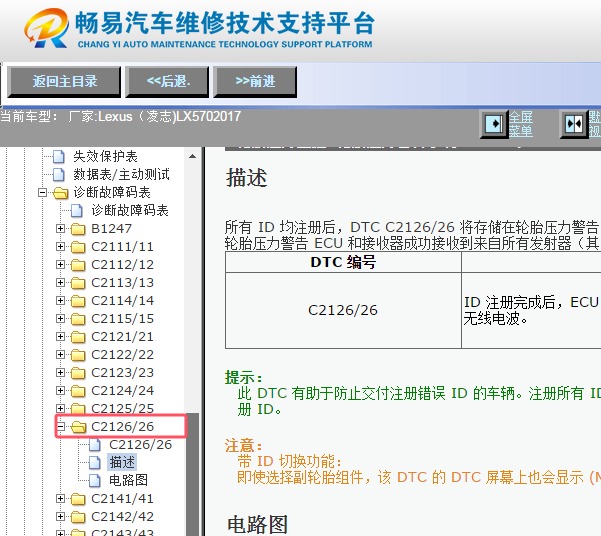Expand the C2111/11 folder
This screenshot has height=536, width=601.
[60, 246]
